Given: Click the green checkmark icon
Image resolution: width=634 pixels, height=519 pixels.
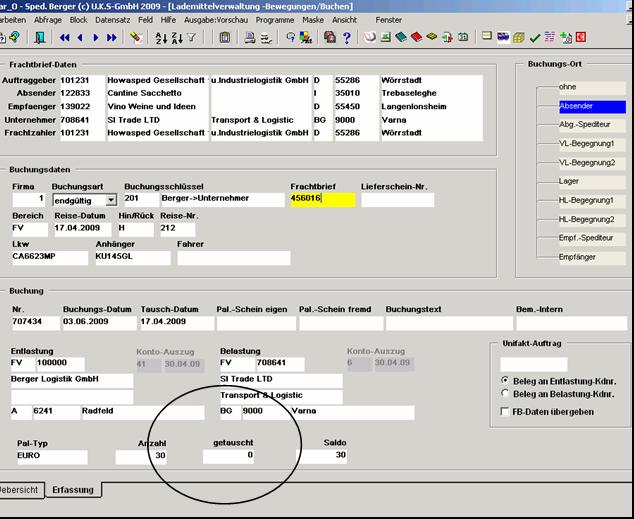Looking at the screenshot, I should [x=535, y=38].
